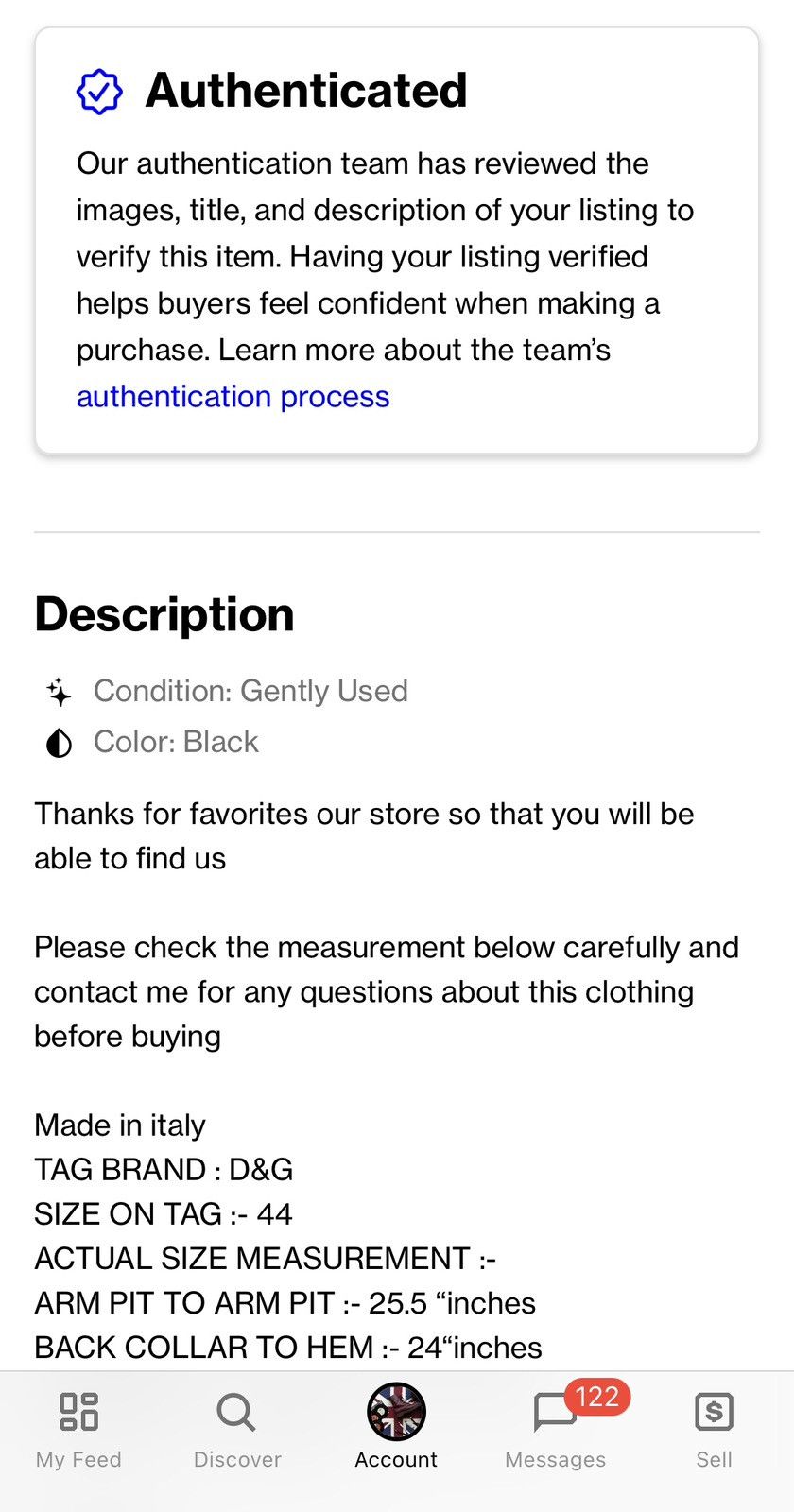The width and height of the screenshot is (794, 1512).
Task: Open the Discover magnifying glass icon
Action: pos(236,1413)
